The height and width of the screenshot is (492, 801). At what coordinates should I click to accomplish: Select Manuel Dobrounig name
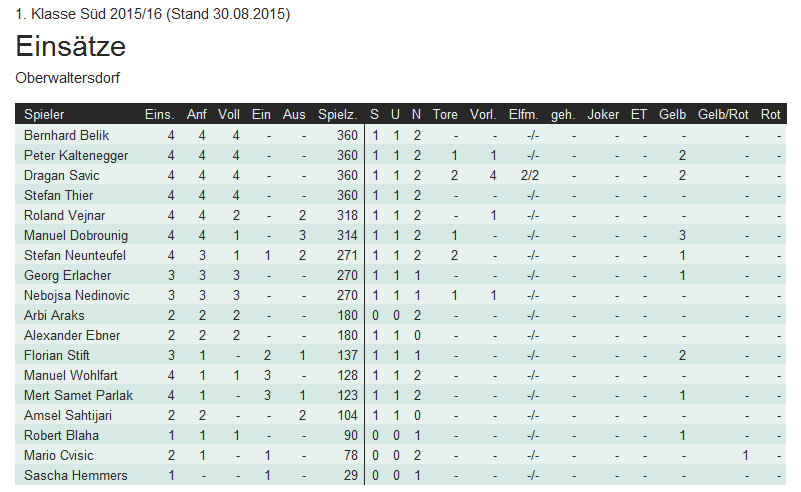pos(76,235)
